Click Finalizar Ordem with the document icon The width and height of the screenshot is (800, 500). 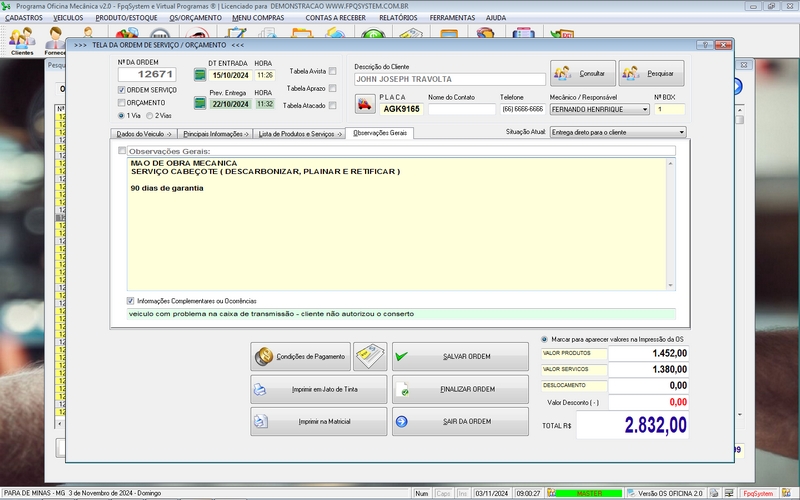(x=460, y=389)
